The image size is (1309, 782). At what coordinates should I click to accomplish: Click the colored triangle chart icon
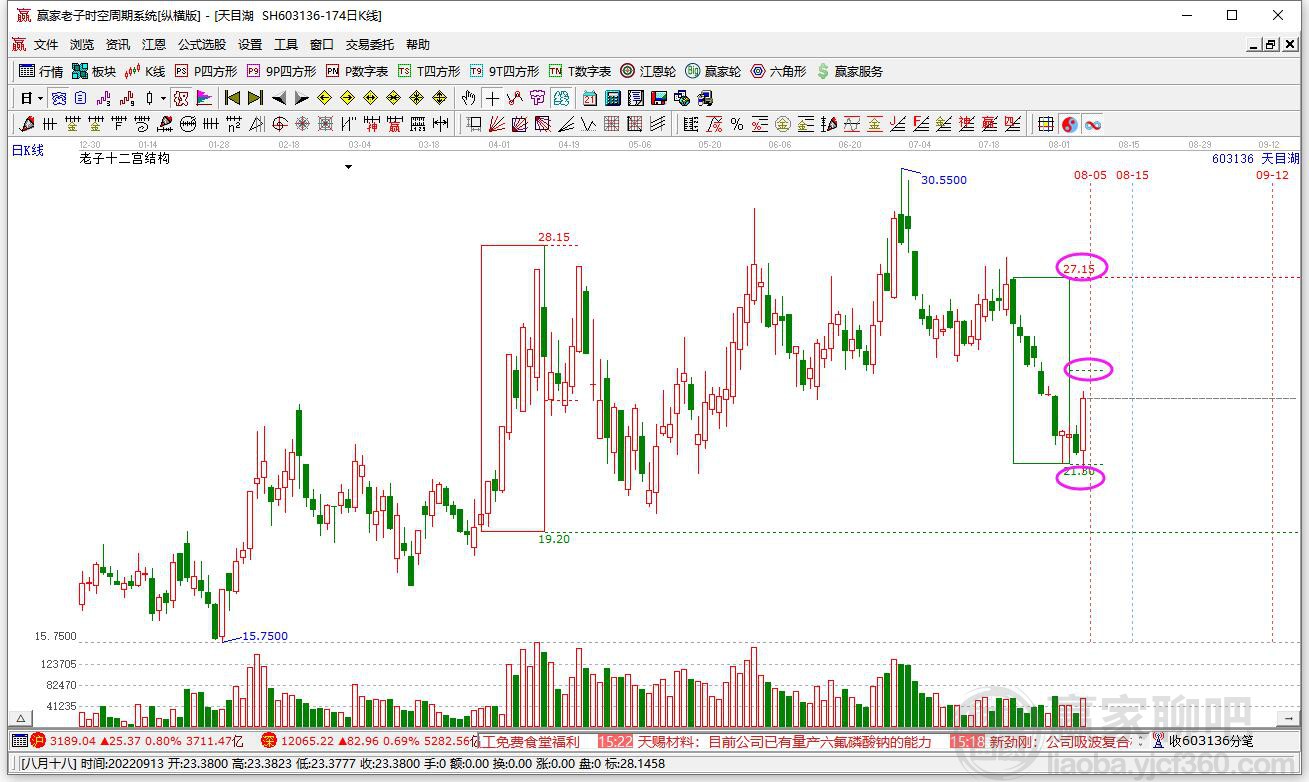click(204, 98)
